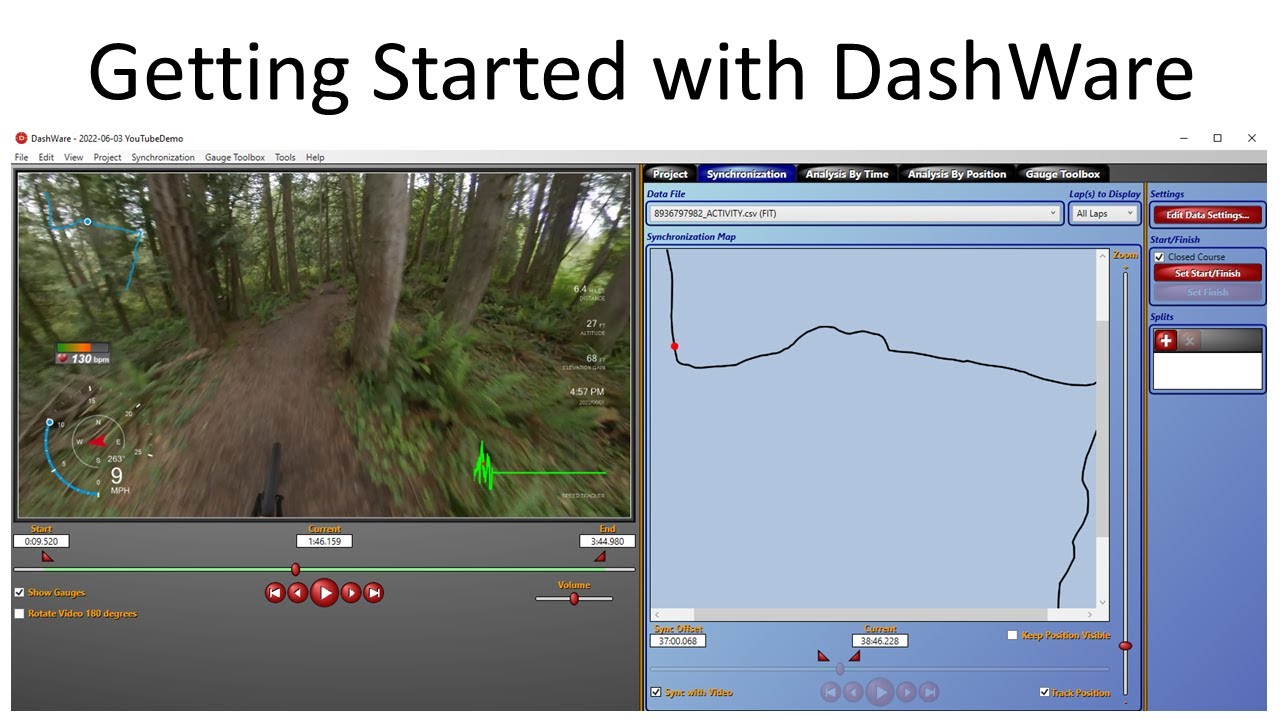The image size is (1280, 720).
Task: Step one frame forward in the video
Action: [x=351, y=592]
